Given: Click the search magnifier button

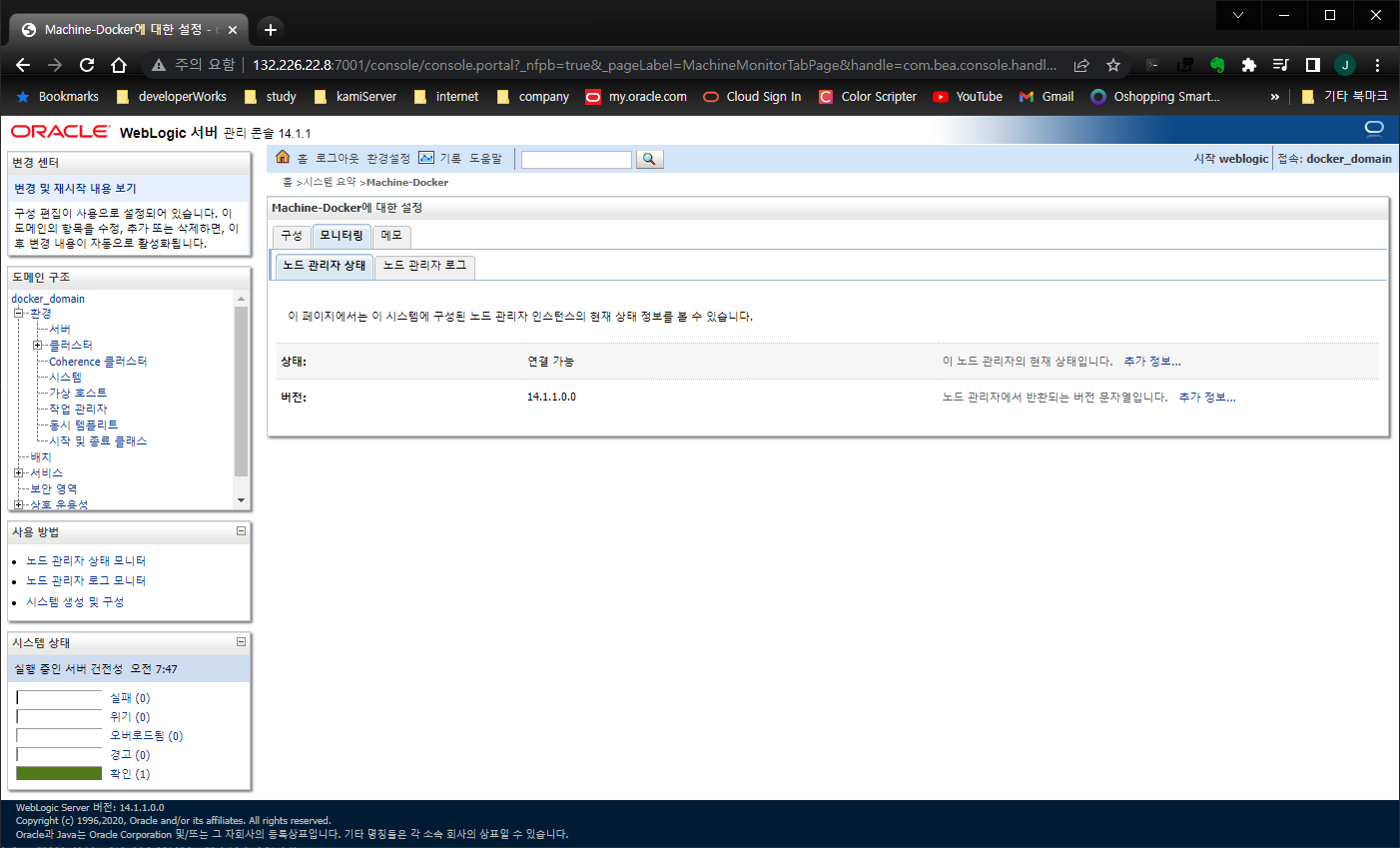Looking at the screenshot, I should 649,159.
